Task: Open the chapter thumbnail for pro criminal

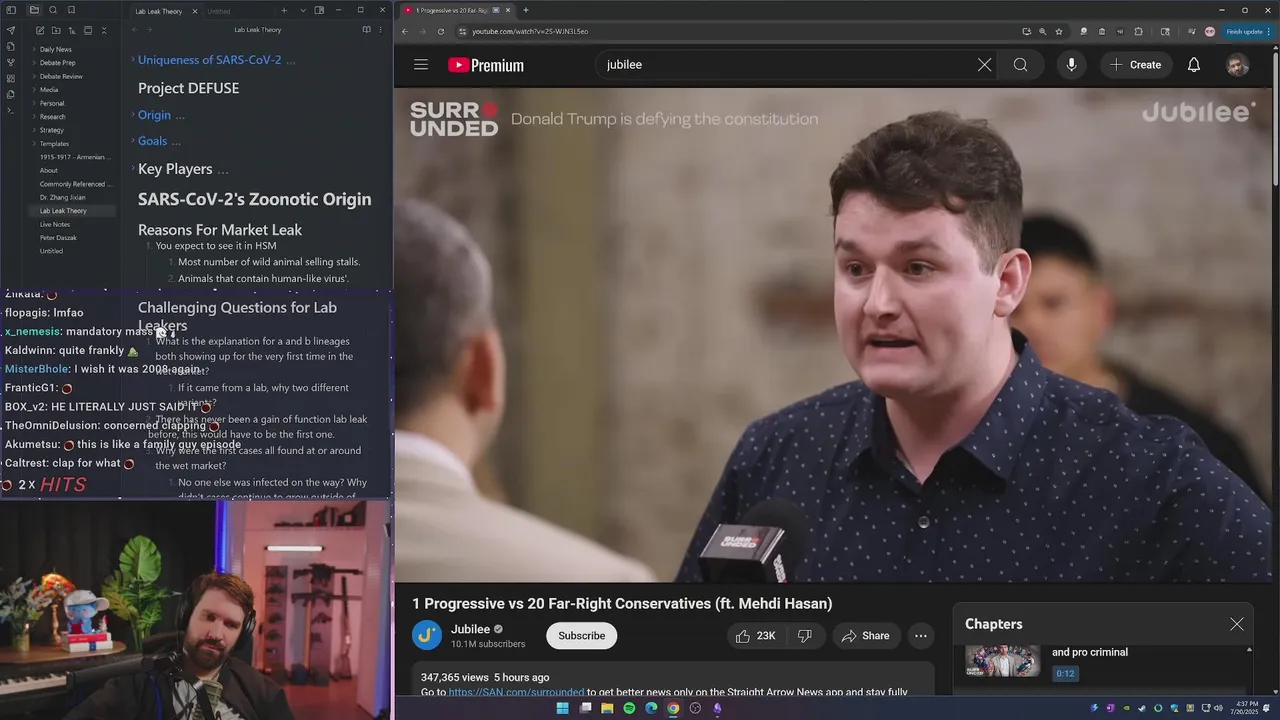Action: 1002,661
